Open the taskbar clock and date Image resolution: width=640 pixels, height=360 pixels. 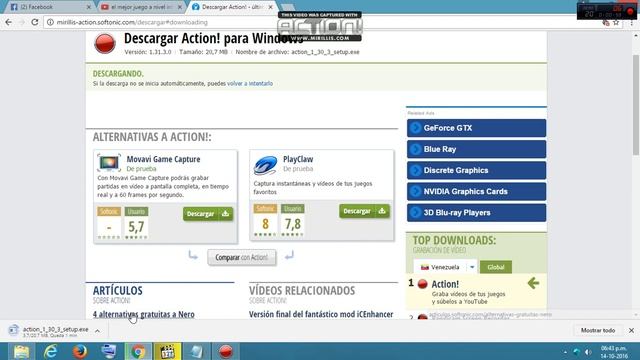click(x=614, y=352)
